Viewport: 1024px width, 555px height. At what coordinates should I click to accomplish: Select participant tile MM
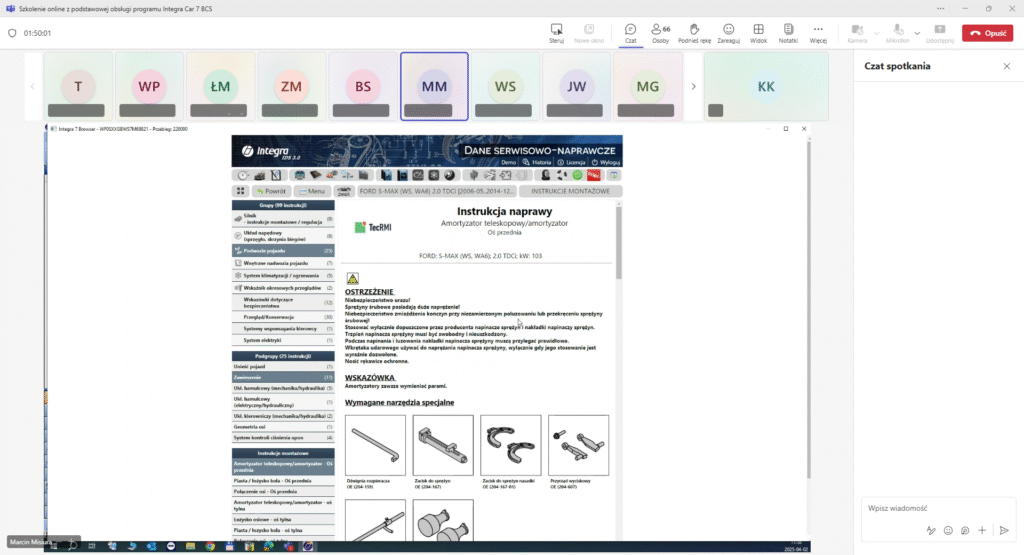(434, 86)
